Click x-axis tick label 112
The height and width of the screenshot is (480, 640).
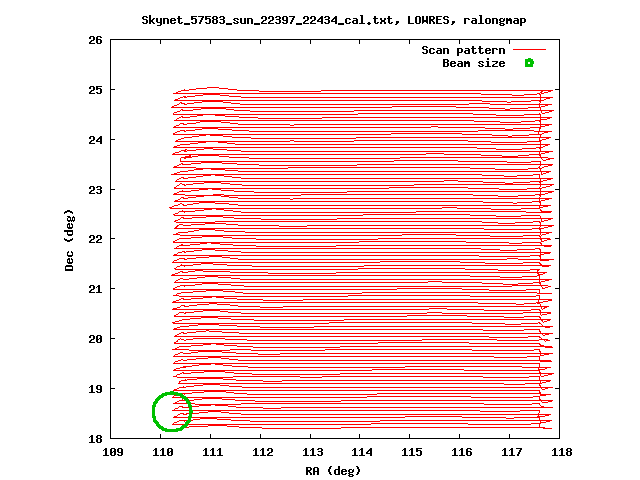tap(262, 452)
